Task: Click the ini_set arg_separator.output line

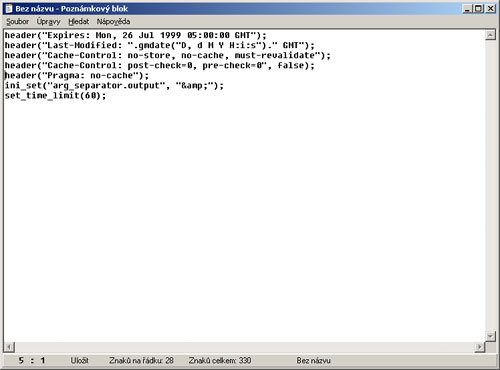Action: (x=114, y=86)
